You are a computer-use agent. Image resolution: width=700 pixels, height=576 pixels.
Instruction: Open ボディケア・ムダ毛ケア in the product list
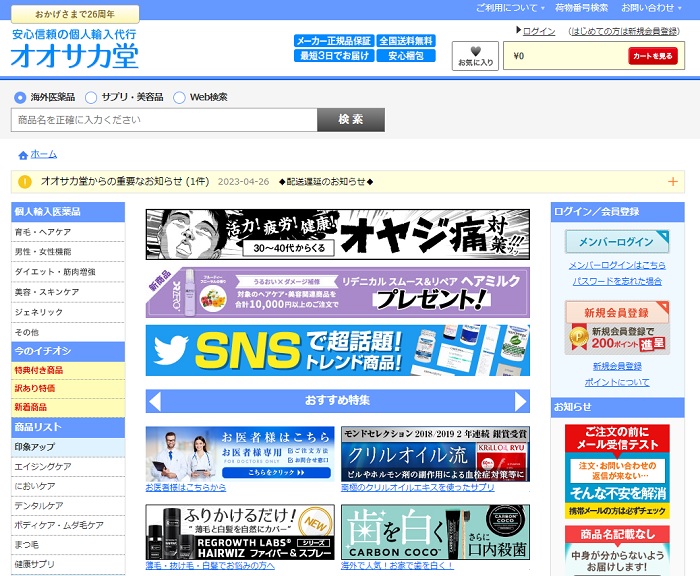(68, 526)
